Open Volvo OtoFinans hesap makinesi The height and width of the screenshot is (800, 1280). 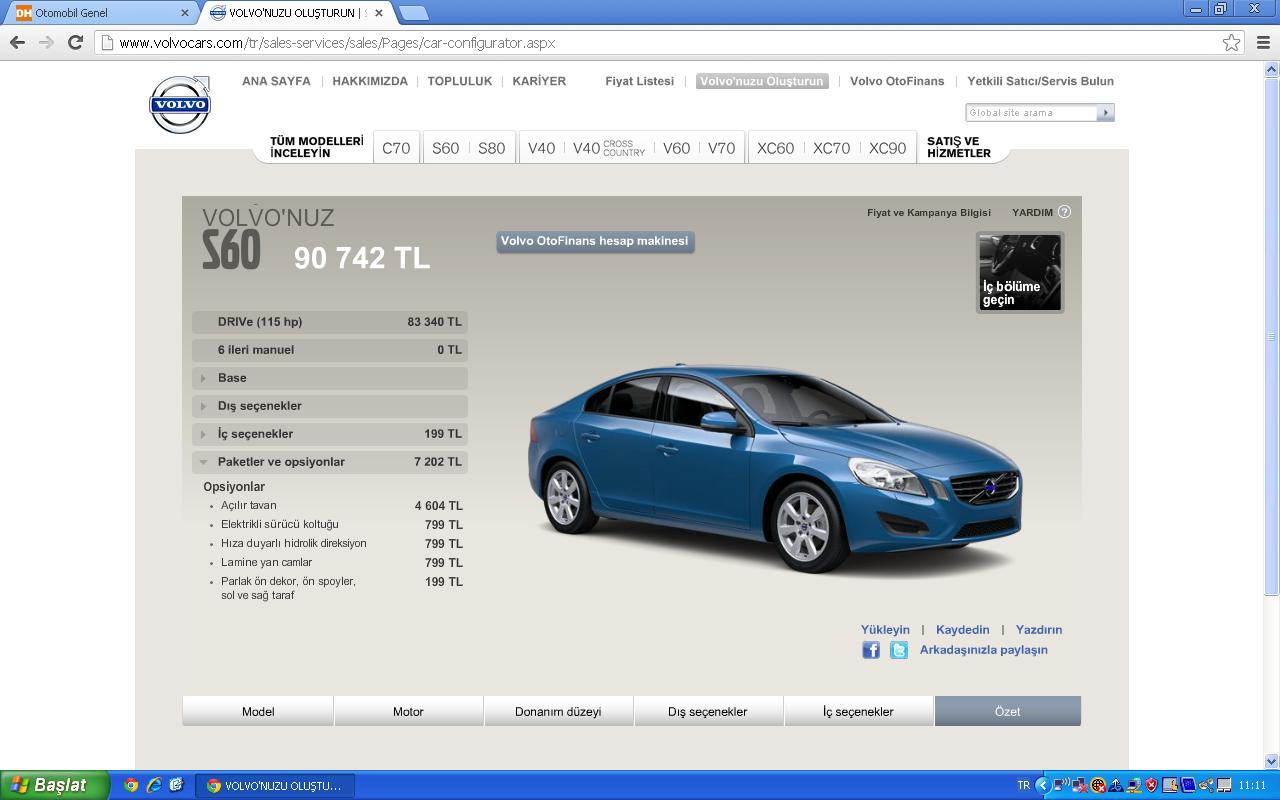pyautogui.click(x=595, y=241)
